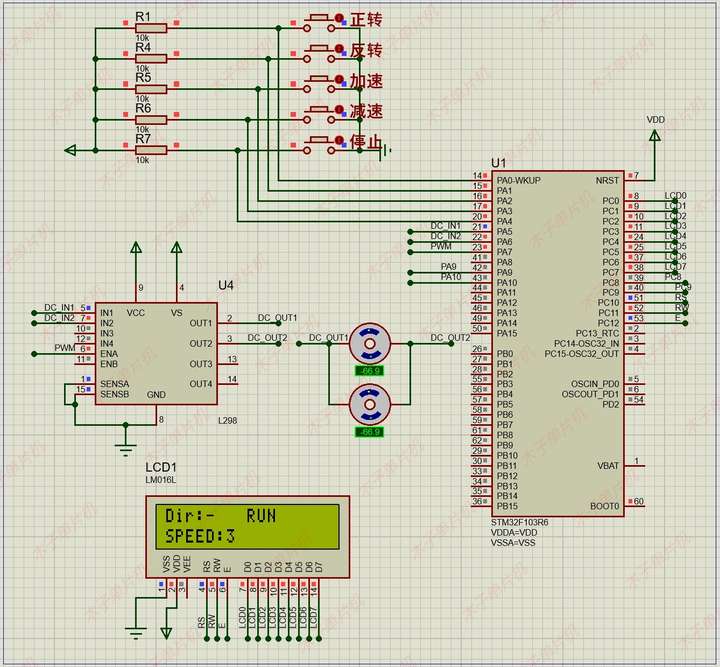Activate the 减速 push button's red actuator
The image size is (720, 667).
pos(339,110)
